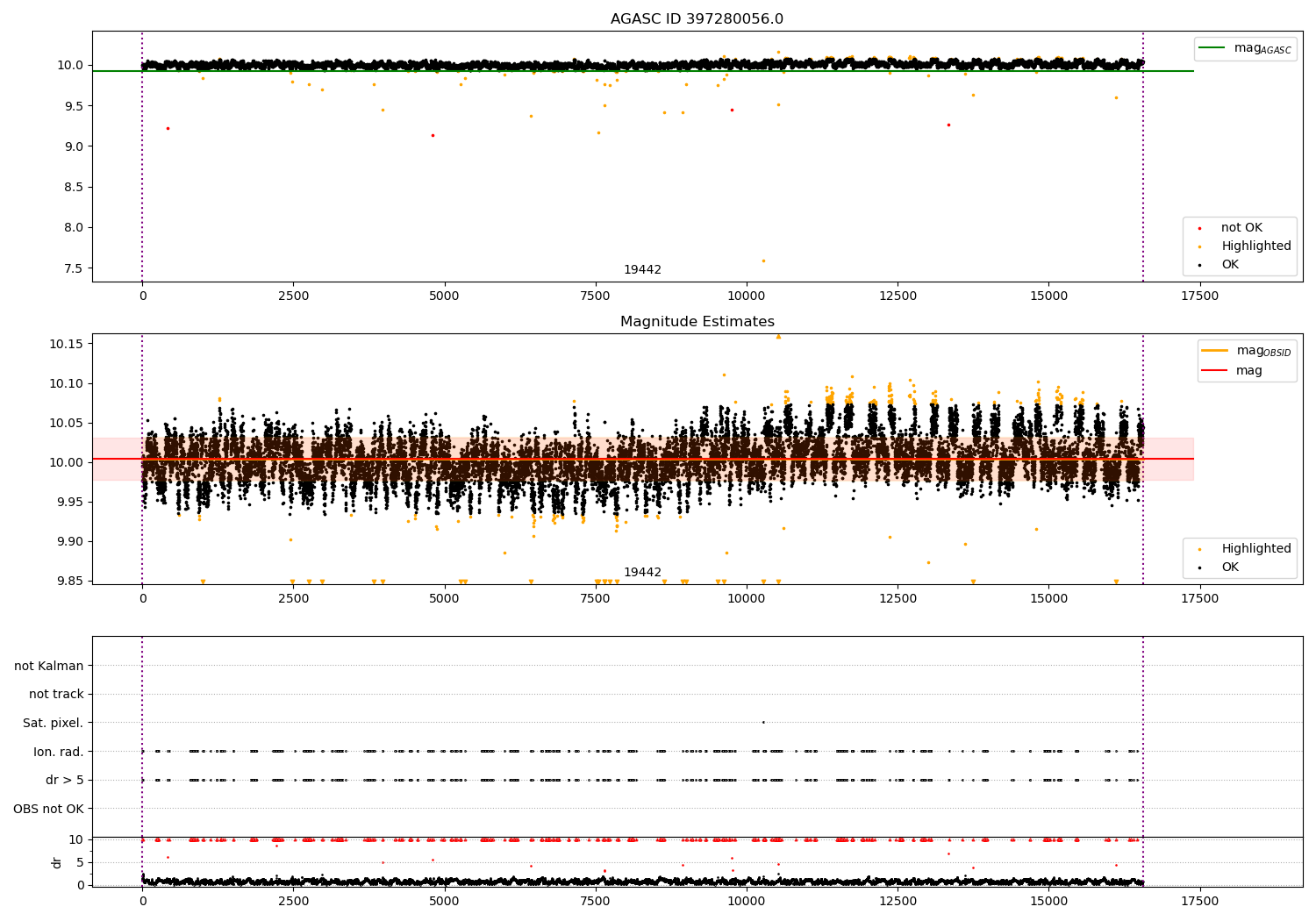
Task: Click the '10000' x tick in the bottom plot
Action: (x=747, y=901)
